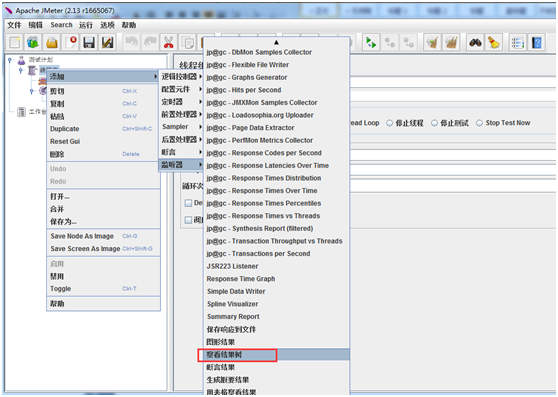Viewport: 558px width, 397px height.
Task: Expand the 断言 submenu
Action: coord(181,152)
